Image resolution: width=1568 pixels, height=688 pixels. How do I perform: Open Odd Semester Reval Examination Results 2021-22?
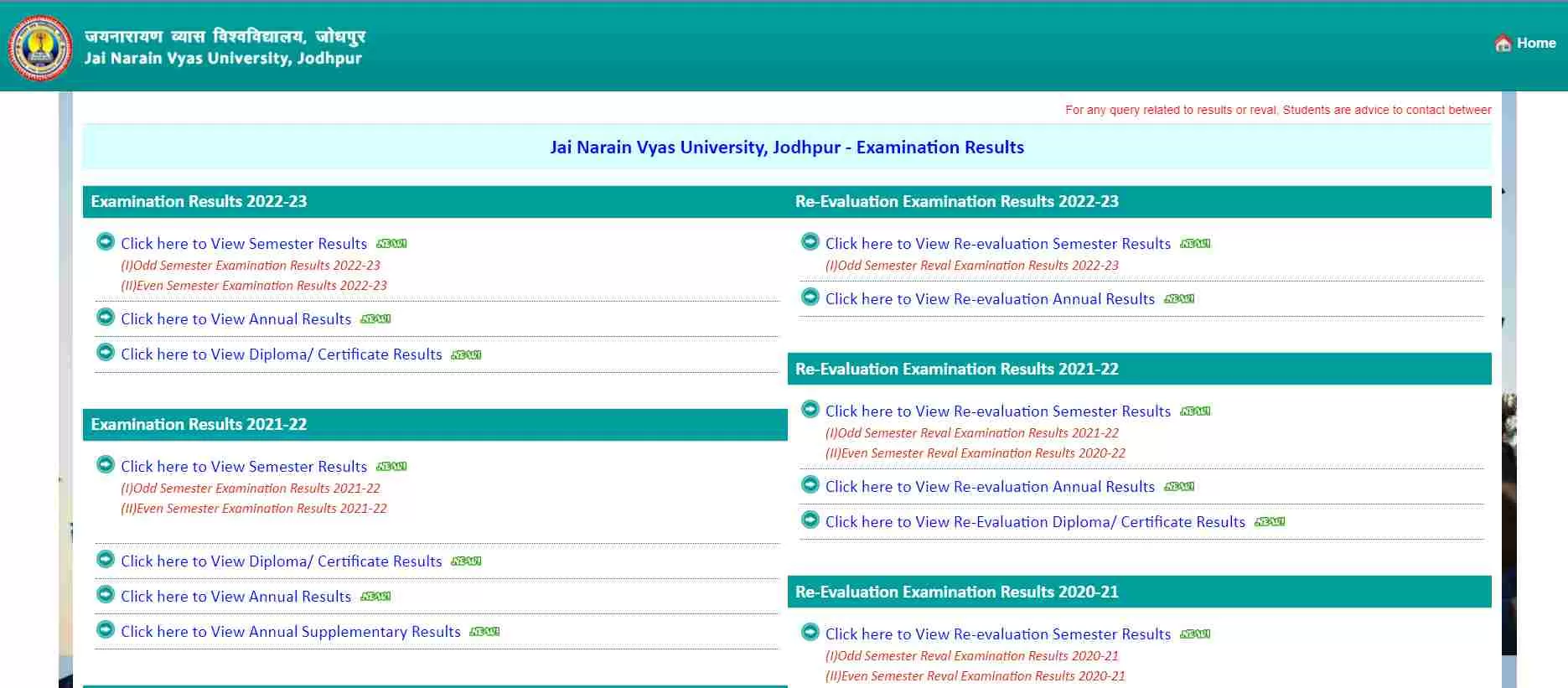972,433
